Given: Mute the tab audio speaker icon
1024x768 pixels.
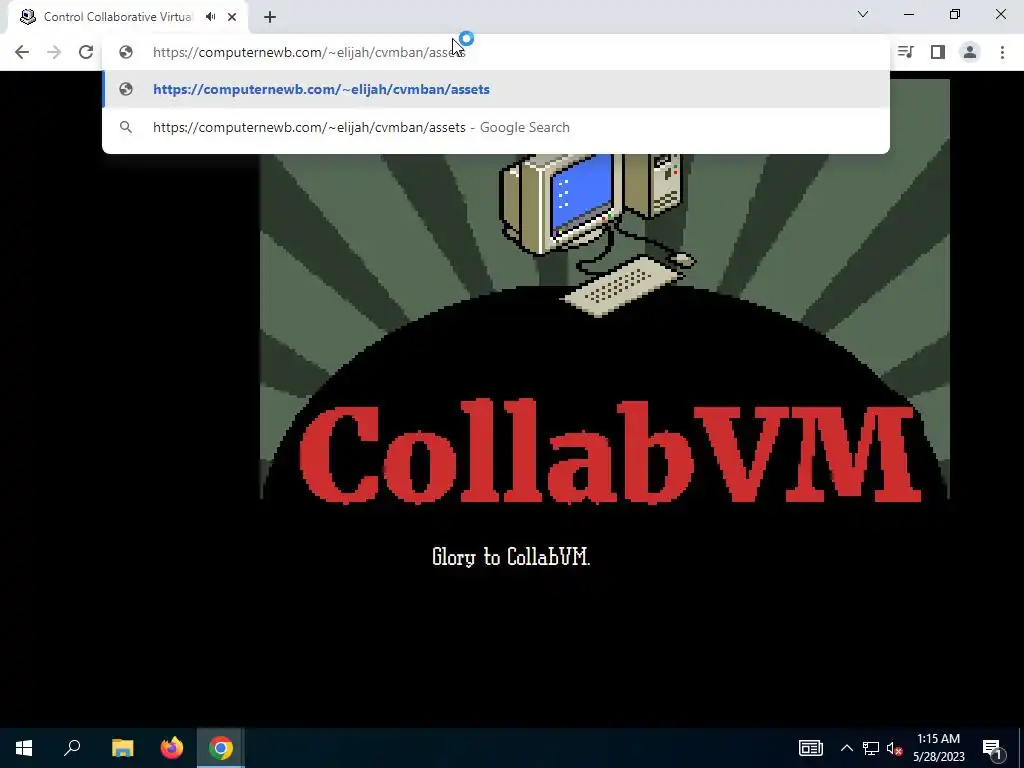Looking at the screenshot, I should (210, 17).
